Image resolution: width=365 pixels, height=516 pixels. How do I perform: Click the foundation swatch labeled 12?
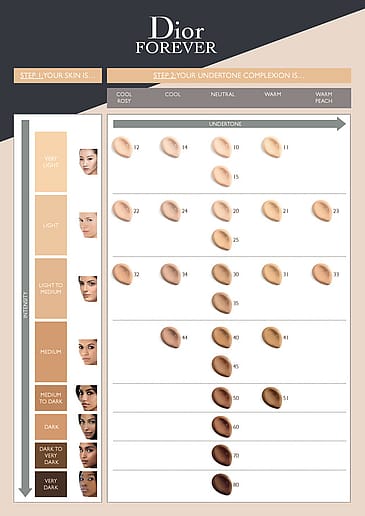(122, 147)
